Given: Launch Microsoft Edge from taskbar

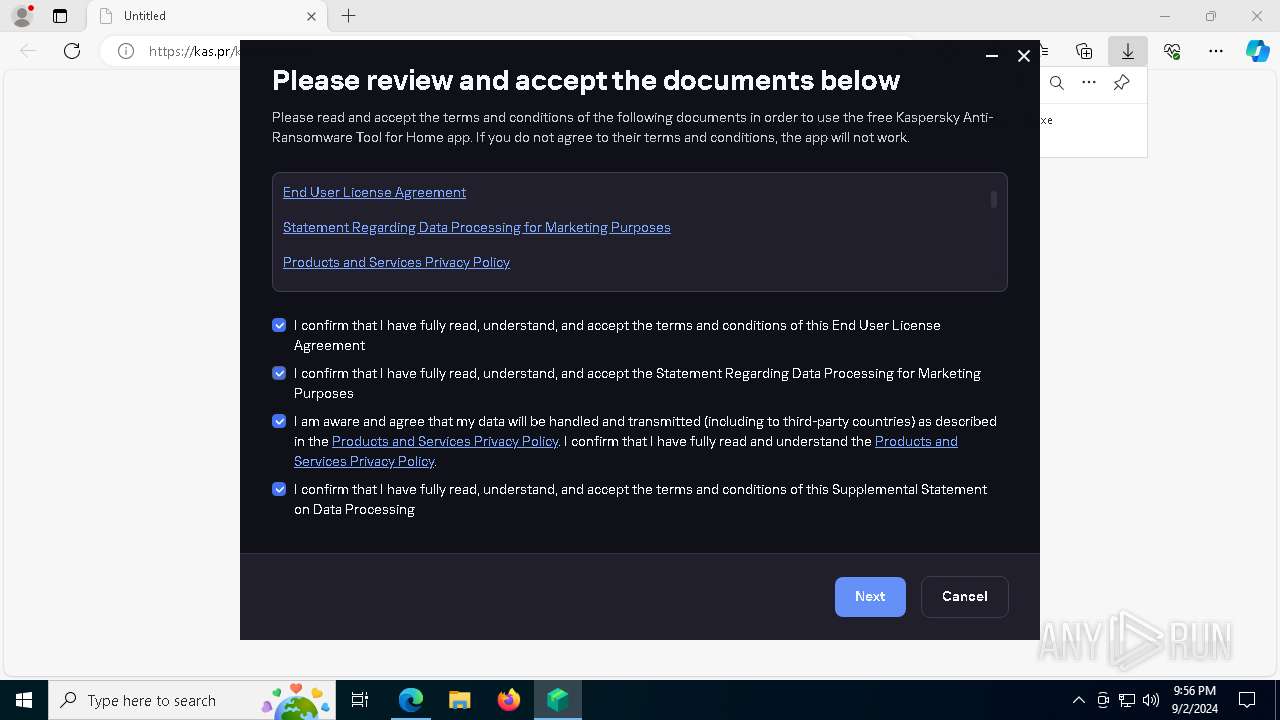Looking at the screenshot, I should tap(410, 700).
